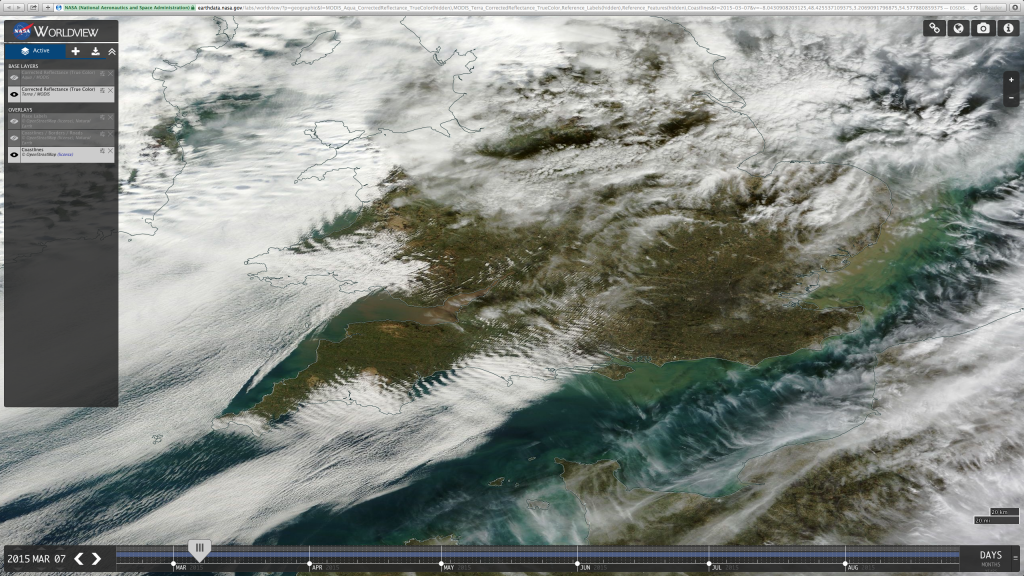Viewport: 1024px width, 576px height.
Task: Collapse the layers sidebar panel
Action: [112, 51]
